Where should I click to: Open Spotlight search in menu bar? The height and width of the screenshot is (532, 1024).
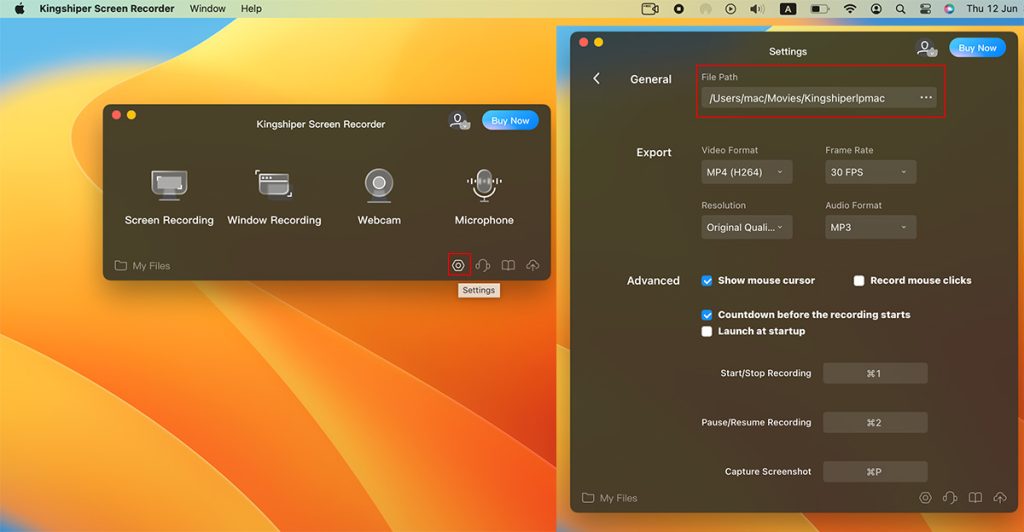[901, 8]
